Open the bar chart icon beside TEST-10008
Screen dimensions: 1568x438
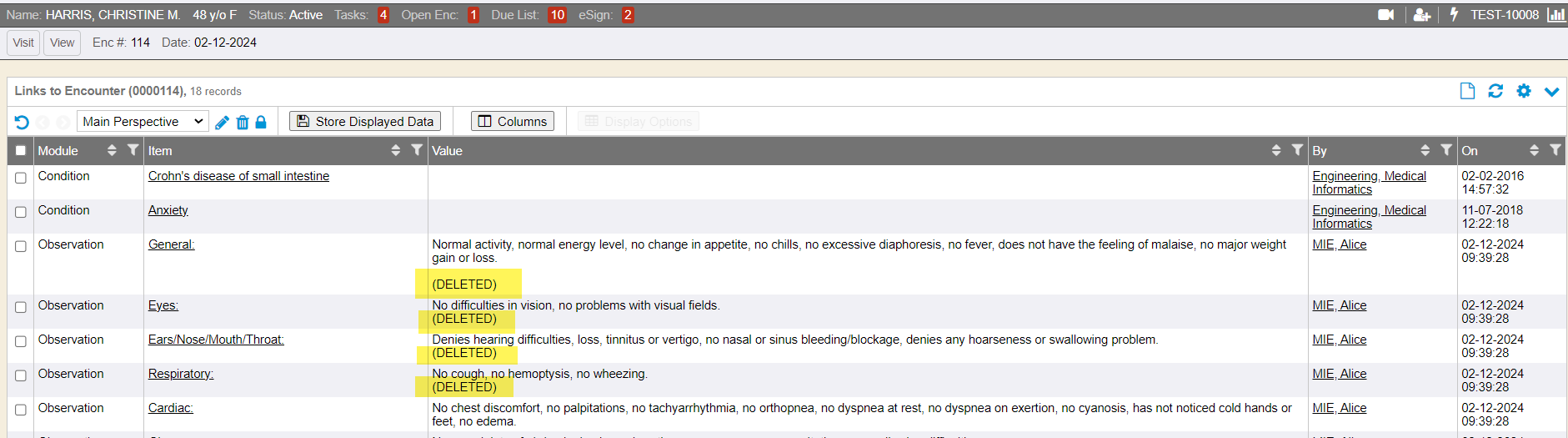[x=1555, y=15]
